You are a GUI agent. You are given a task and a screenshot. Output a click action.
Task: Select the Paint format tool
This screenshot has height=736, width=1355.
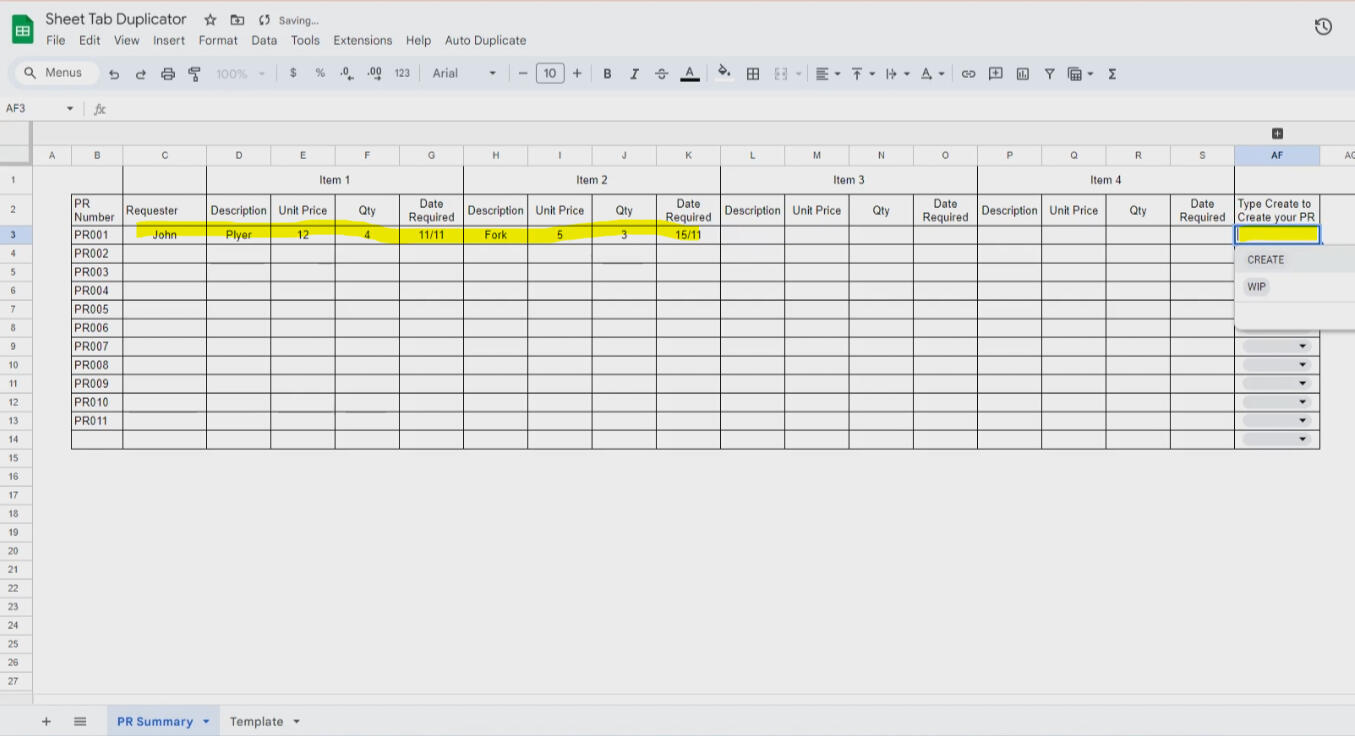click(195, 74)
